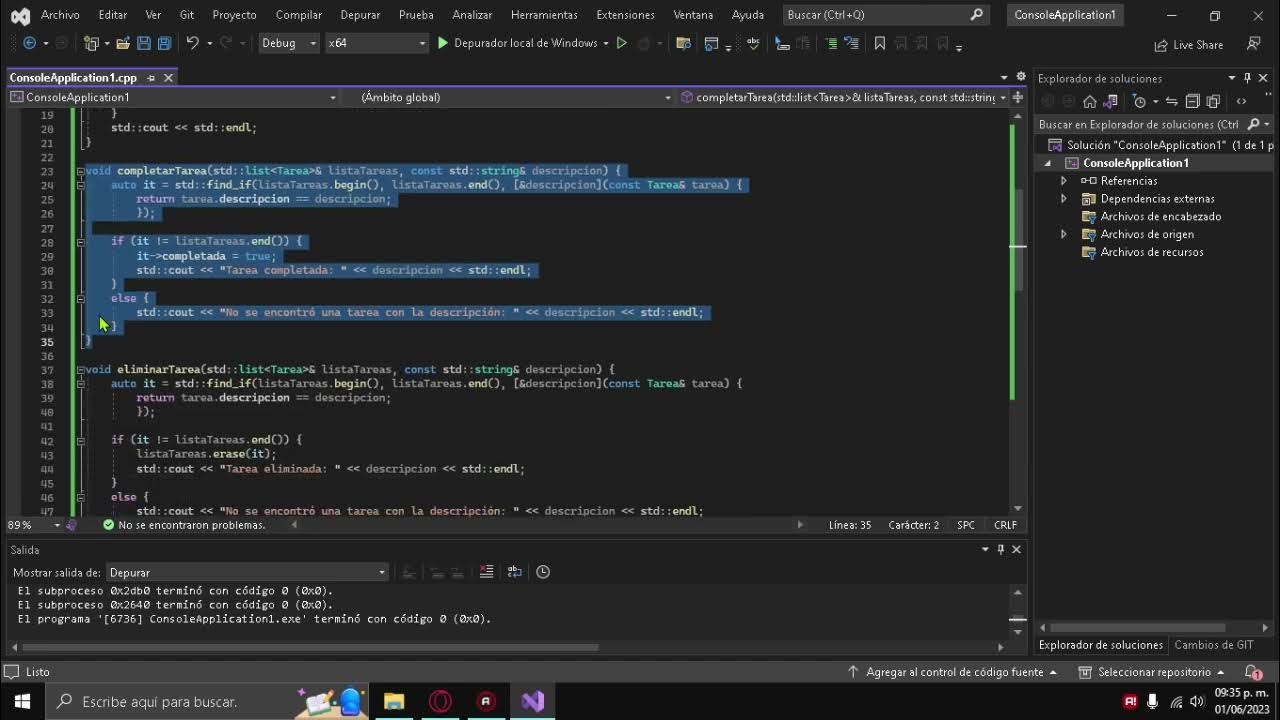1280x720 pixels.
Task: Sync with active document arrows icon
Action: tap(1171, 101)
